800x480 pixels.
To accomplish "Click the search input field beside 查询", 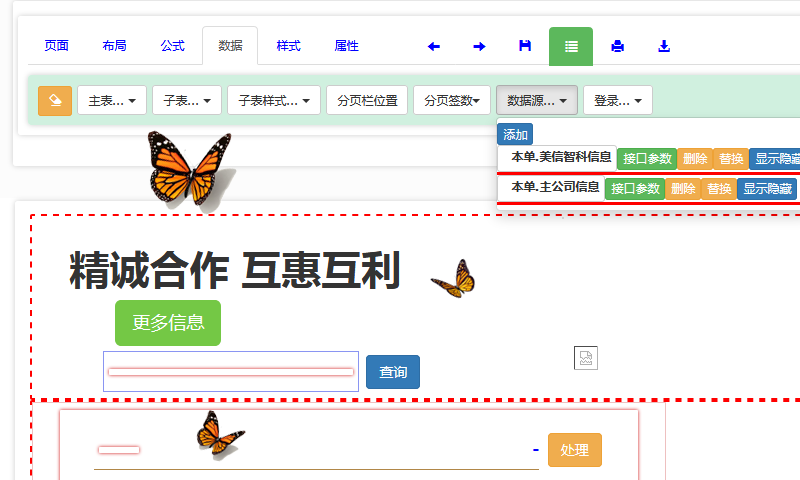I will tap(231, 372).
